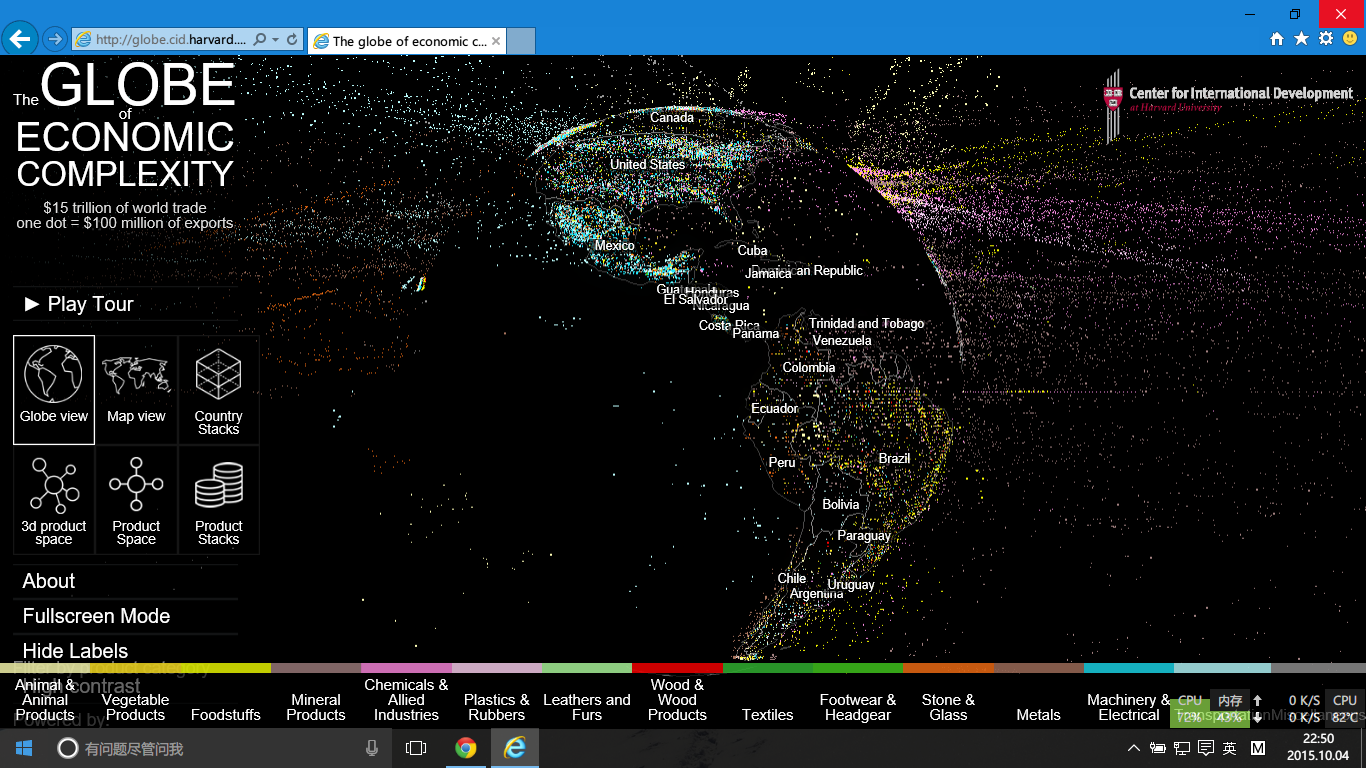This screenshot has height=768, width=1366.
Task: Toggle Hide Labels option
Action: 75,651
